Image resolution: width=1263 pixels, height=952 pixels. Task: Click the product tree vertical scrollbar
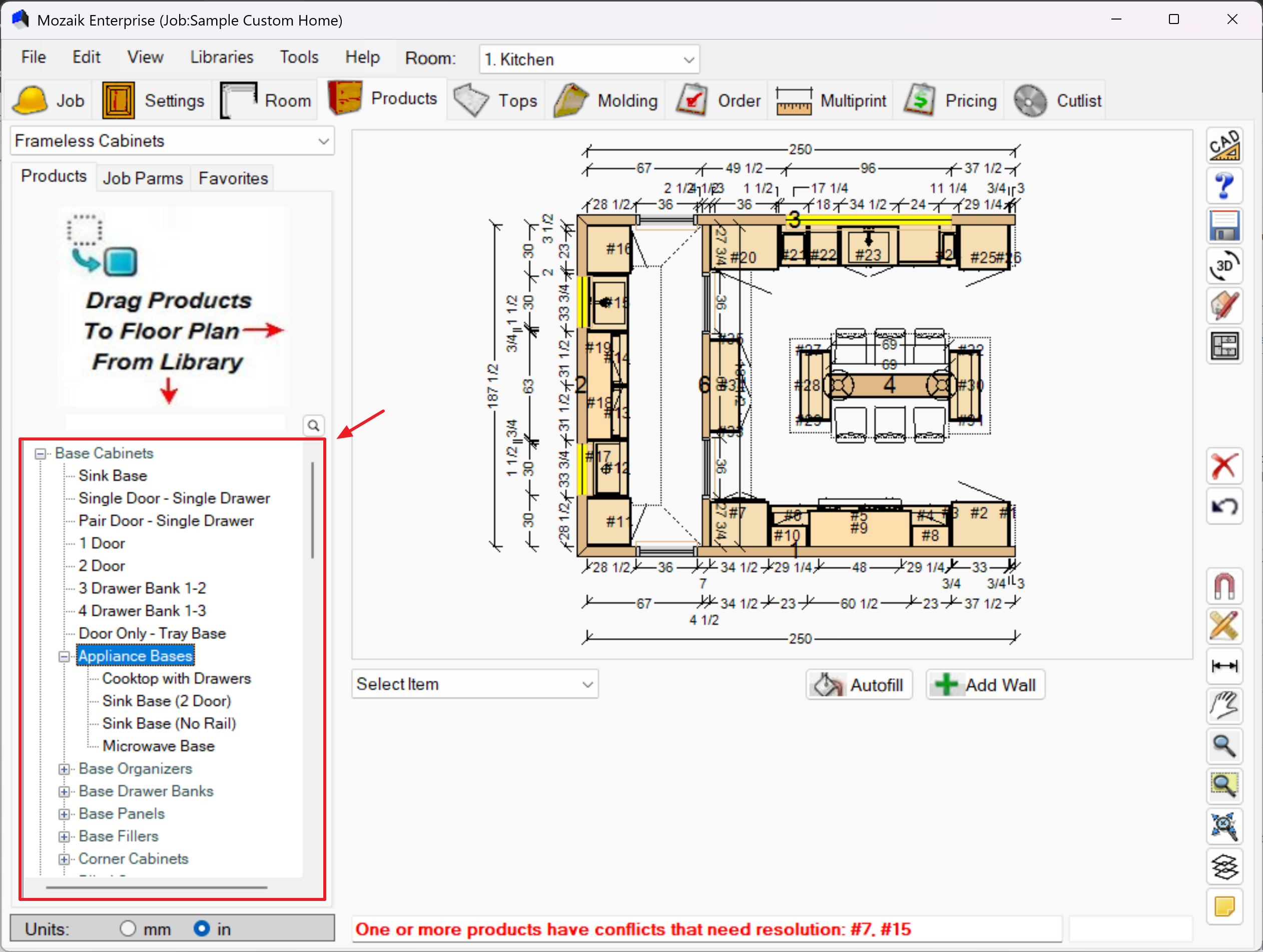[312, 511]
